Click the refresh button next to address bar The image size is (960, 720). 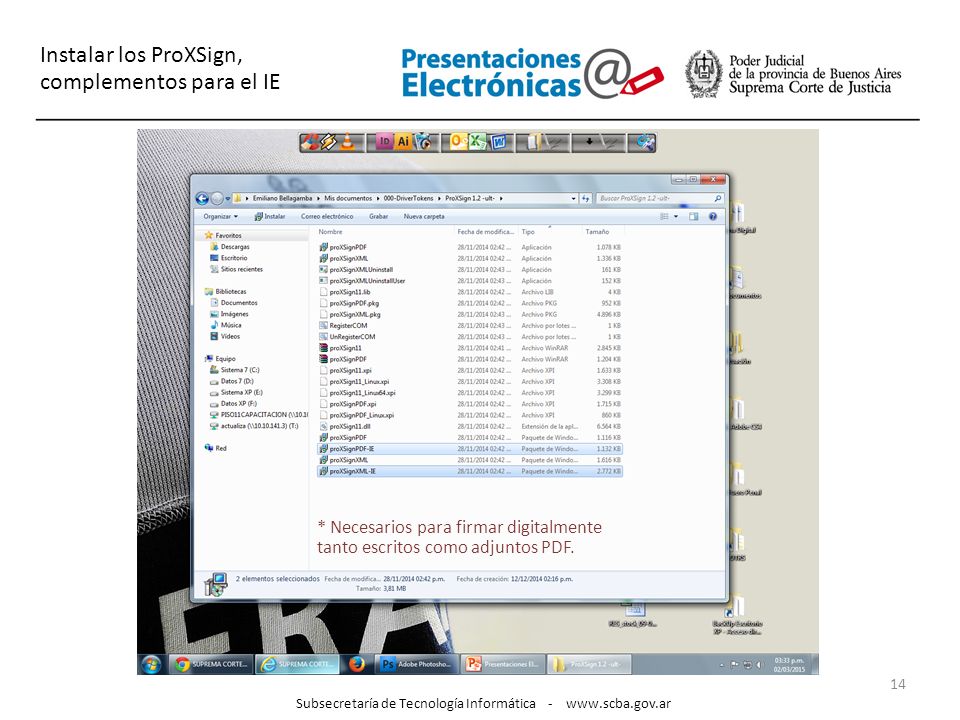tap(586, 198)
